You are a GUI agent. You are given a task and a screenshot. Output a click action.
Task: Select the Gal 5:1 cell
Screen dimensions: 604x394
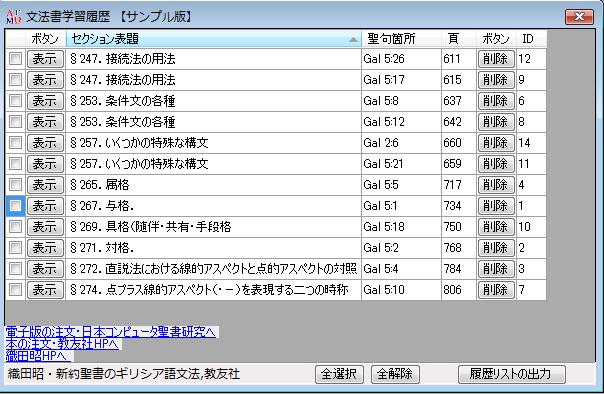click(401, 206)
